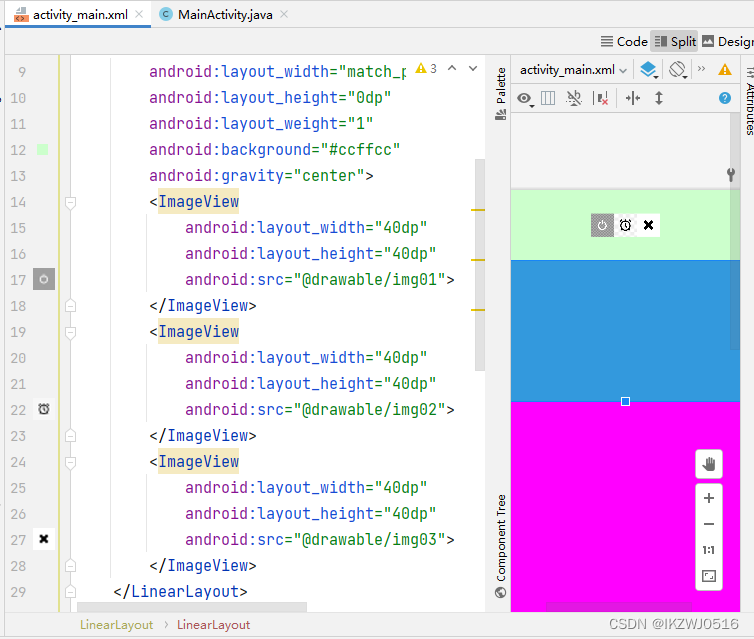Collapse fold marker at line 23

pyautogui.click(x=70, y=436)
